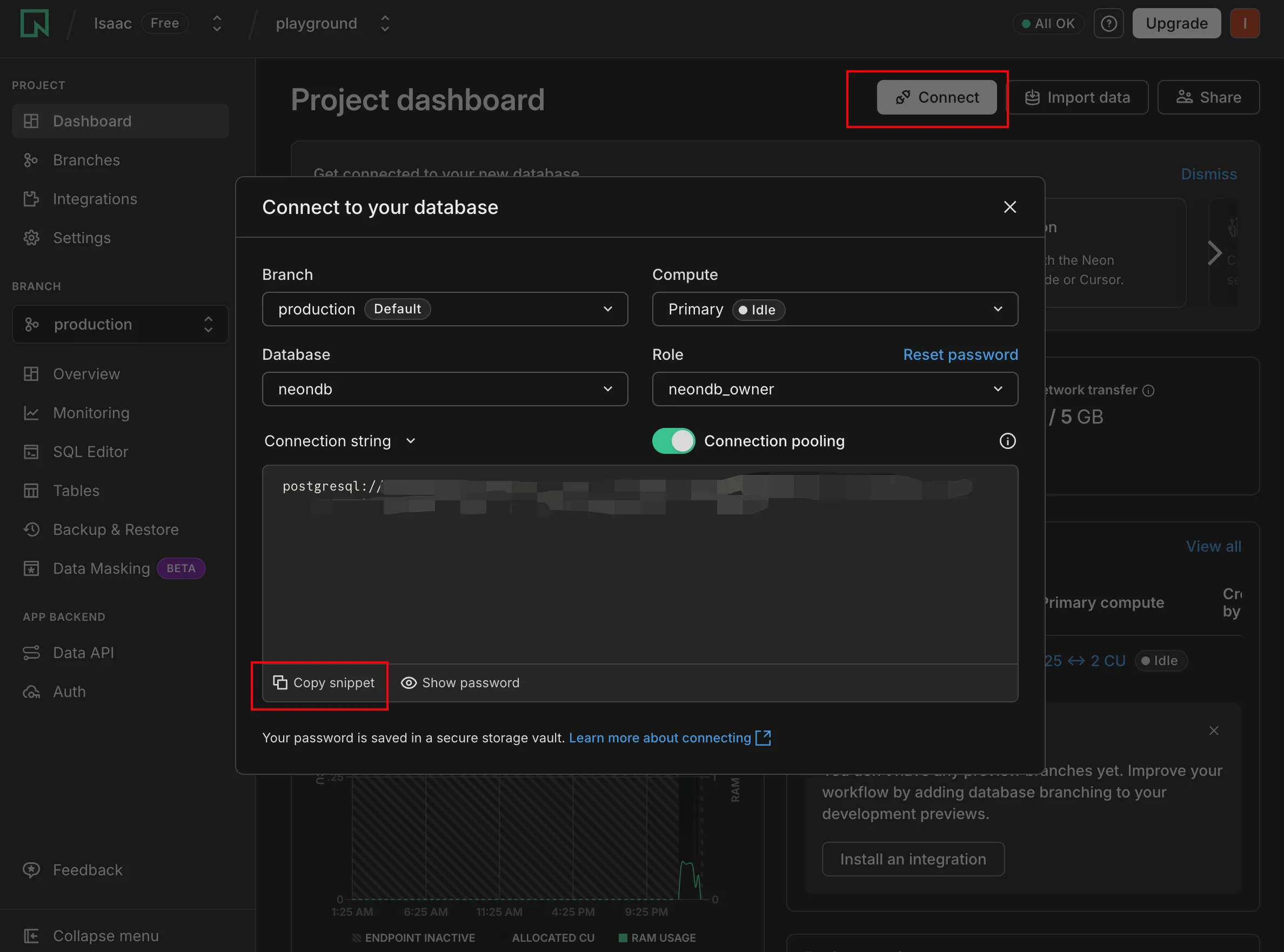Select Branches in the sidebar menu
Image resolution: width=1284 pixels, height=952 pixels.
point(86,159)
